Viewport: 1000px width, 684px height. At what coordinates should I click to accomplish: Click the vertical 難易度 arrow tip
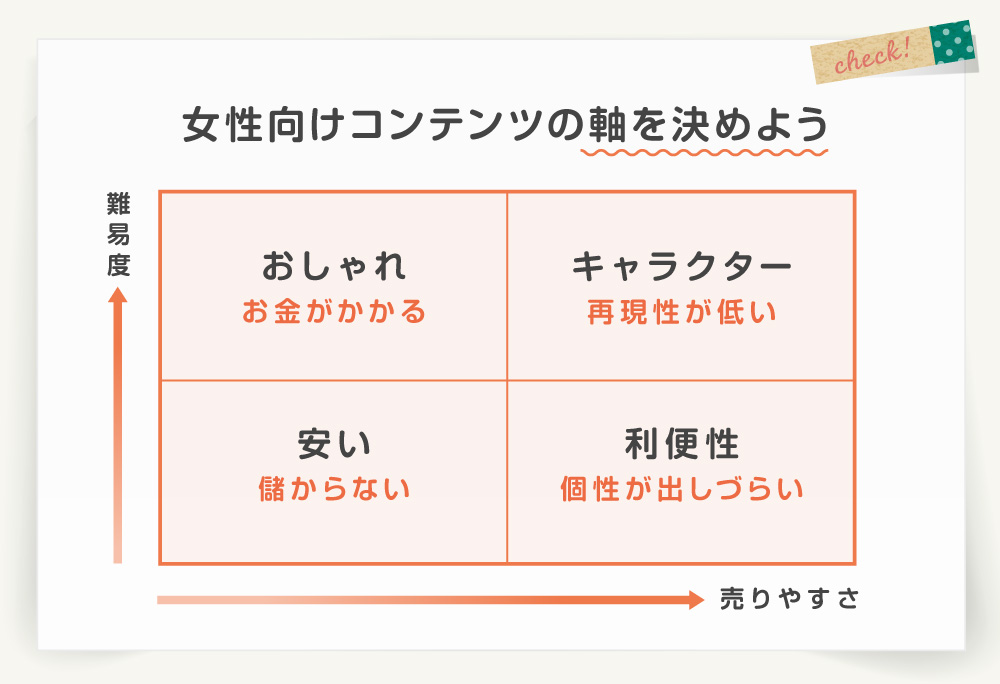117,295
